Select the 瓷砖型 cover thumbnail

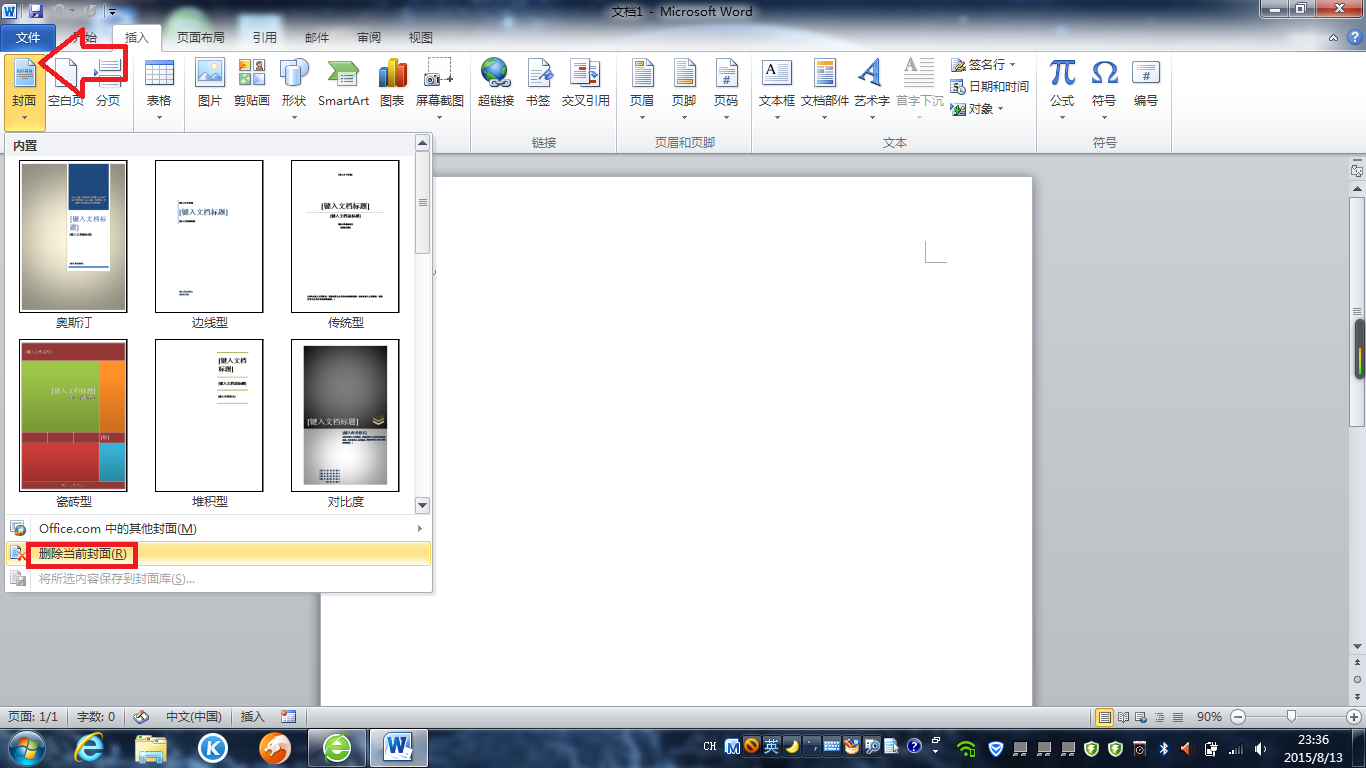[73, 416]
